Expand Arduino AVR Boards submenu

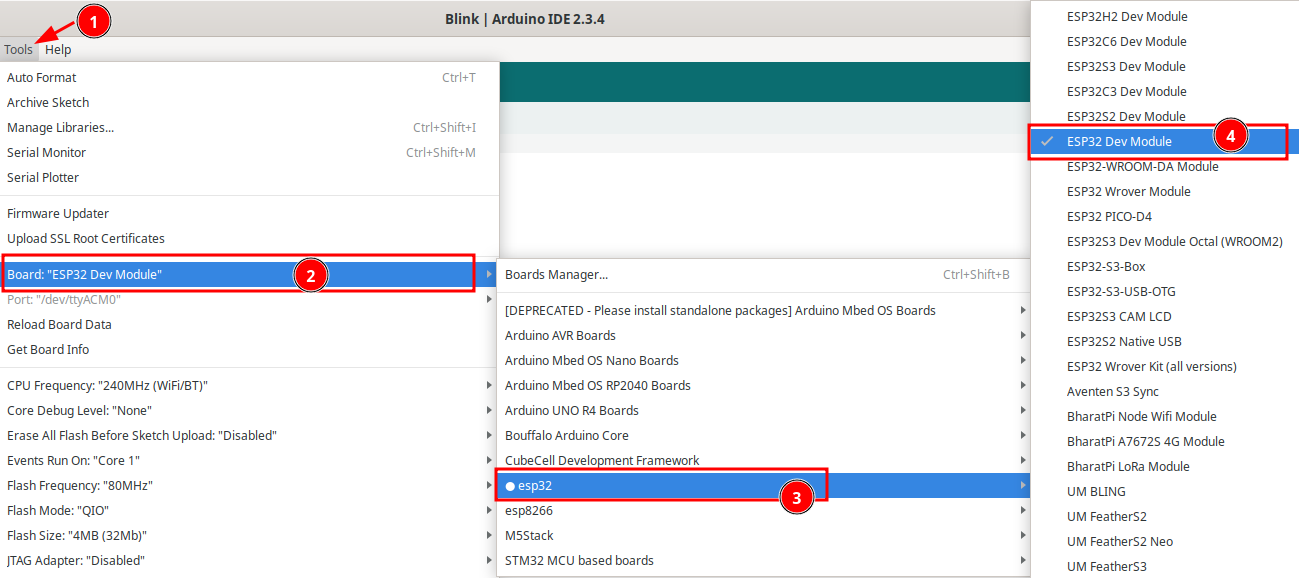(764, 335)
